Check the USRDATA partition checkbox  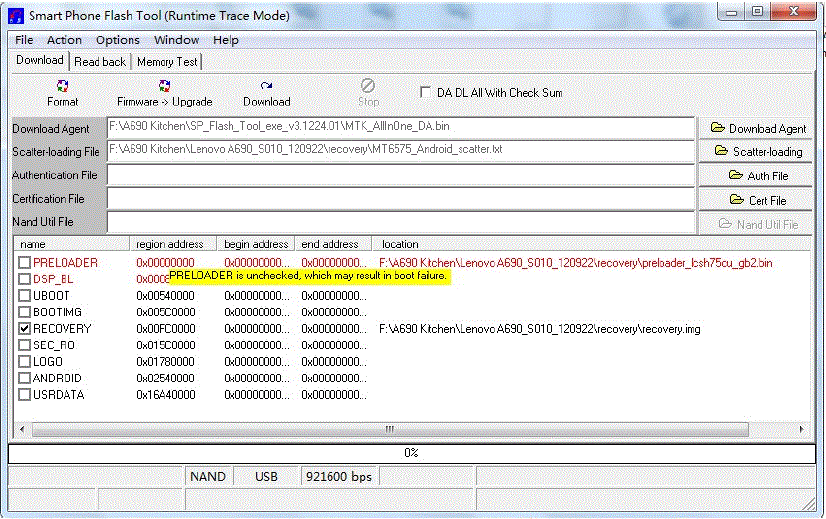tap(24, 395)
